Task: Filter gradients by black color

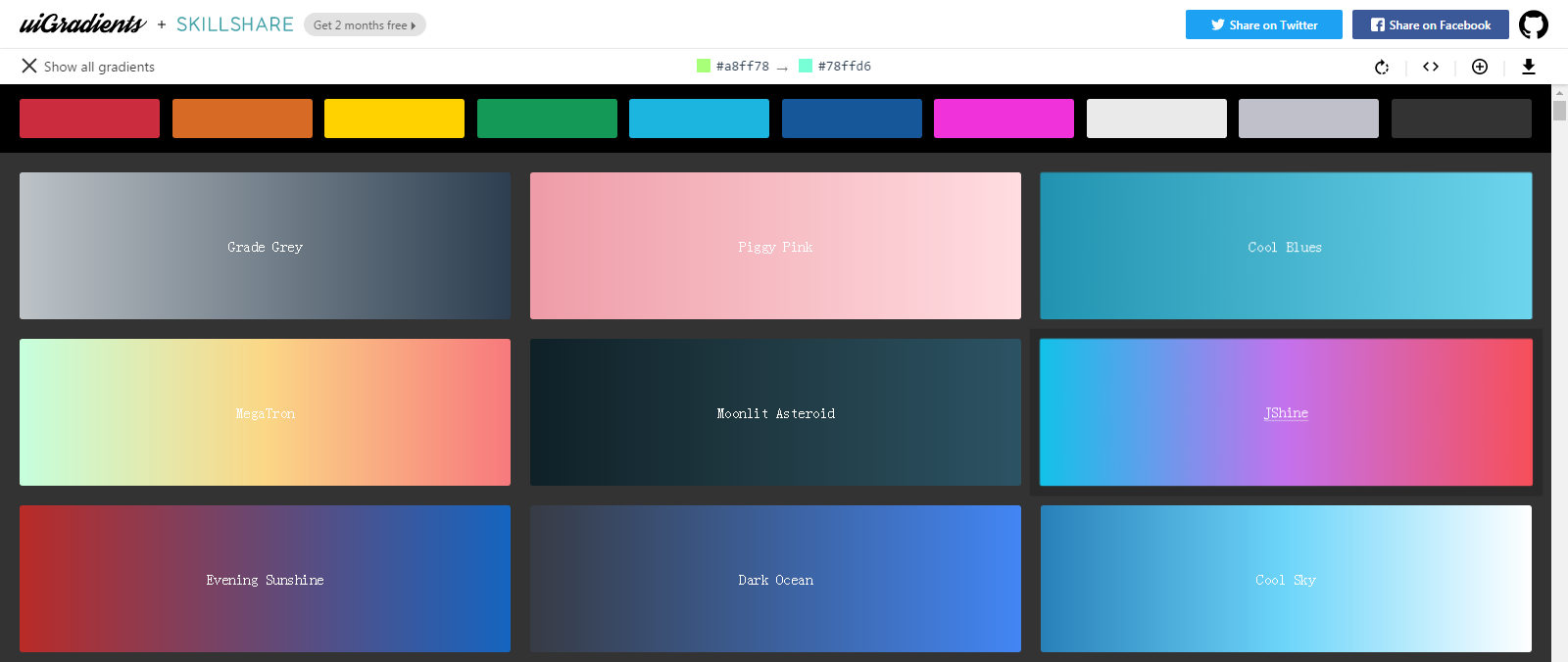Action: (x=1461, y=118)
